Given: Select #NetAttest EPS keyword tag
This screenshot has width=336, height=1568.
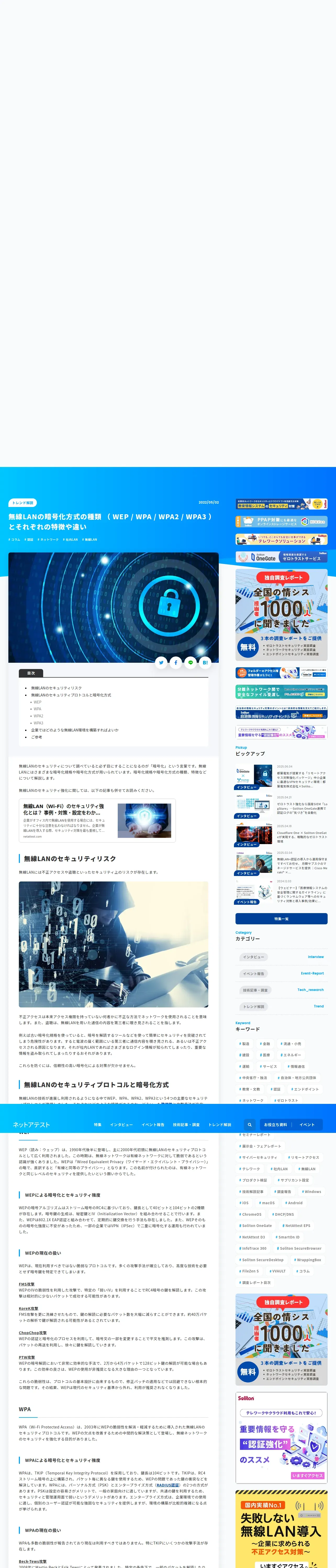Looking at the screenshot, I should pos(296,1225).
